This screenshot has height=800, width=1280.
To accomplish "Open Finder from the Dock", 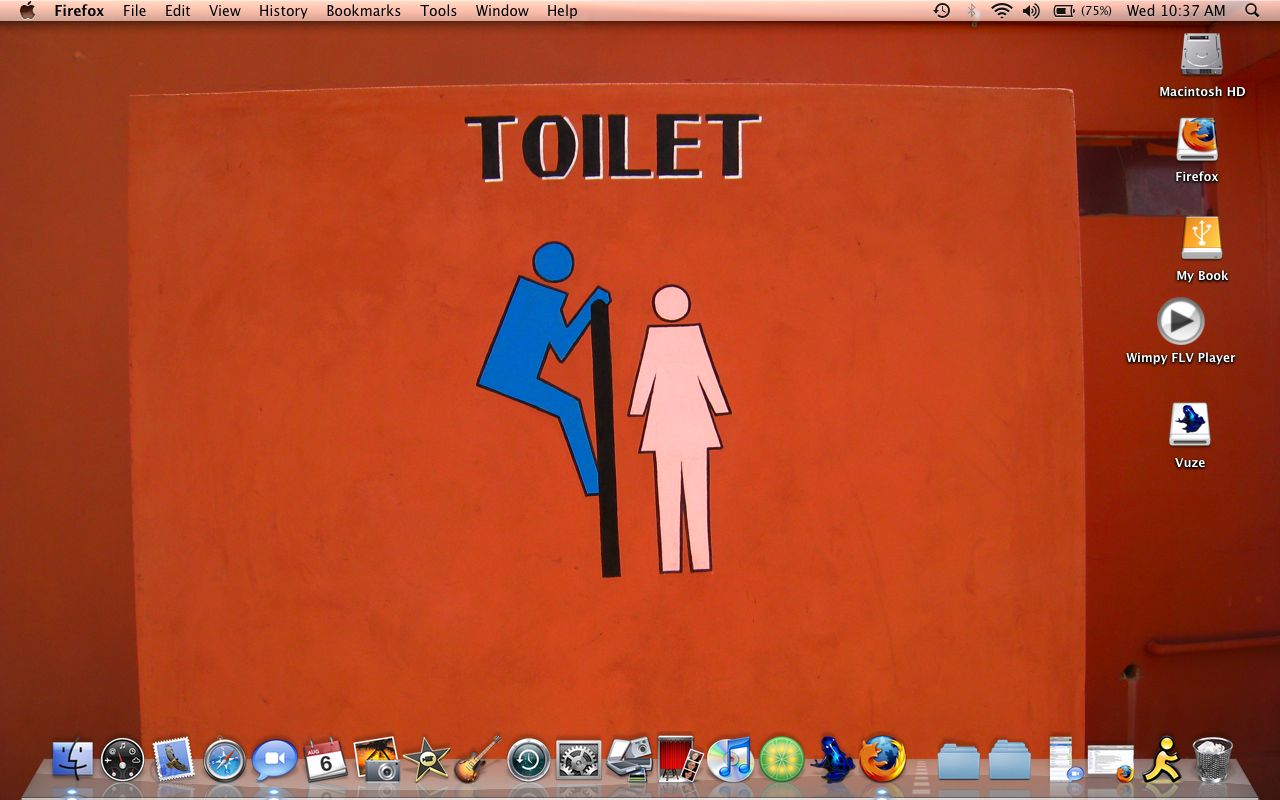I will 72,760.
